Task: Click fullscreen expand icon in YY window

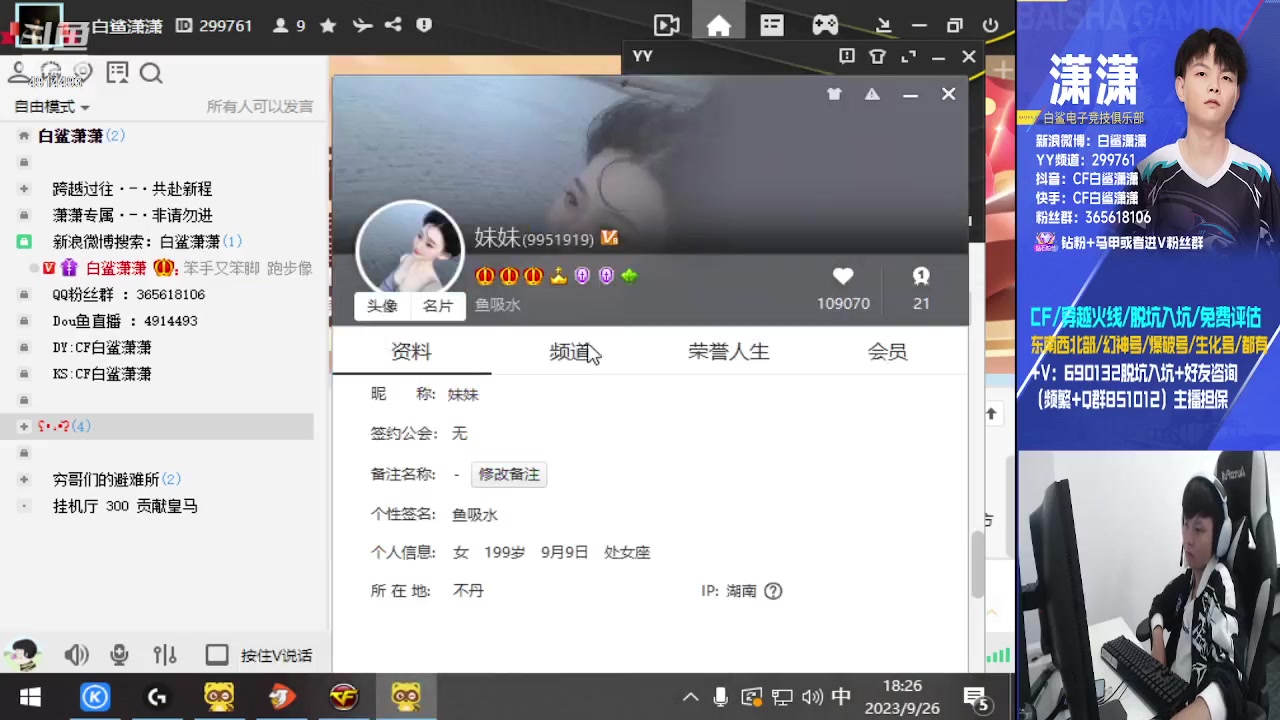Action: point(908,57)
